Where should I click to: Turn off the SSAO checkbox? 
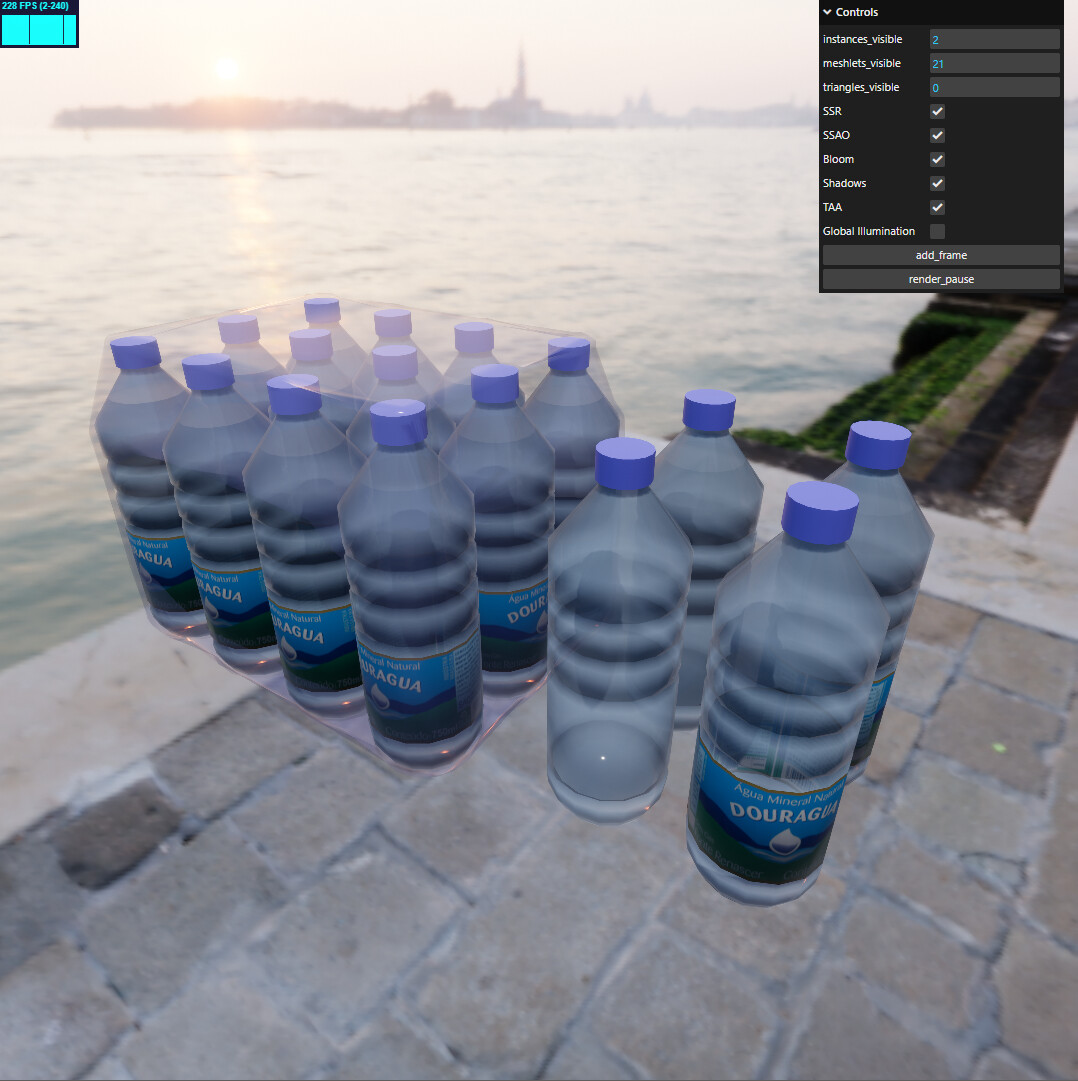coord(937,136)
